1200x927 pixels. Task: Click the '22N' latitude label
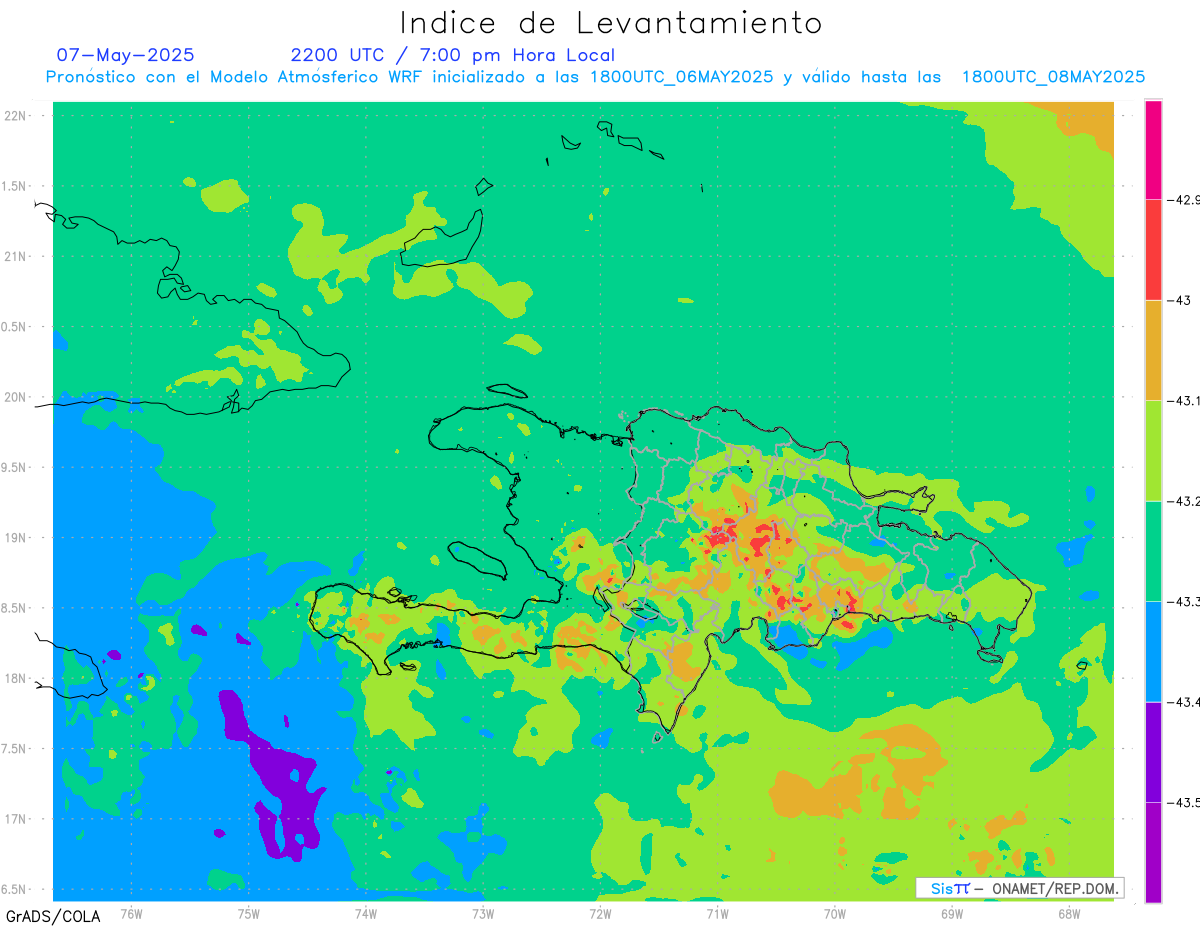coord(16,115)
